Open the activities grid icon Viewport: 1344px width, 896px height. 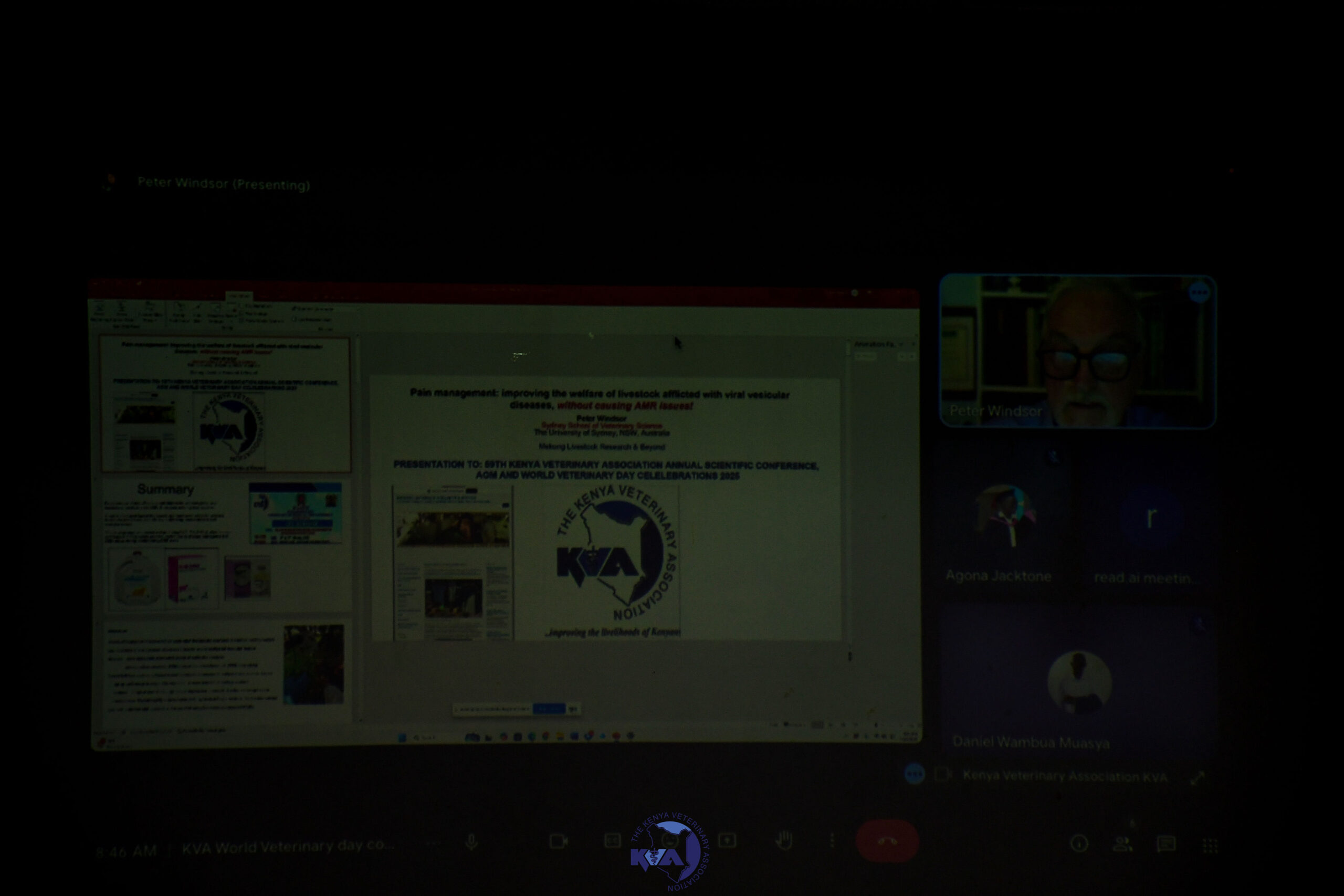[1210, 845]
